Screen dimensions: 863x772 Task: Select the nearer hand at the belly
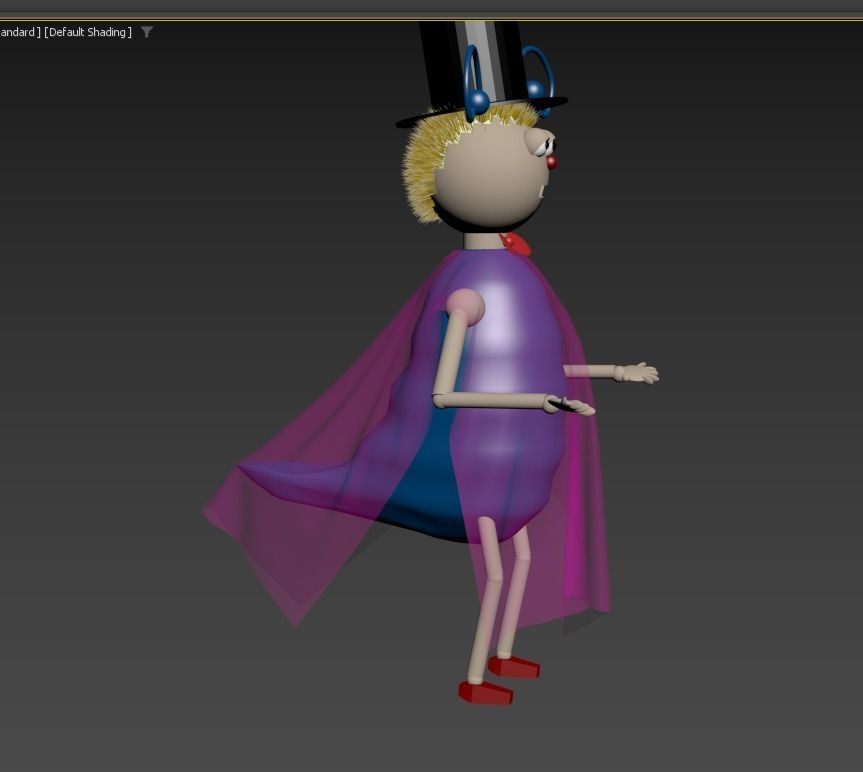(x=568, y=405)
